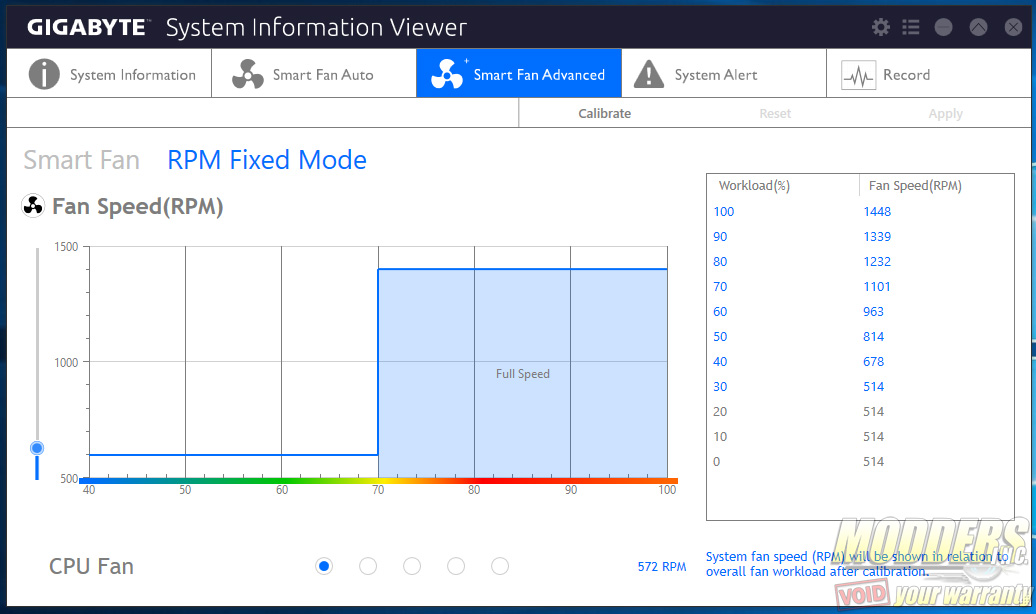Click the 1232 fan speed value
The height and width of the screenshot is (614, 1036).
click(x=877, y=262)
